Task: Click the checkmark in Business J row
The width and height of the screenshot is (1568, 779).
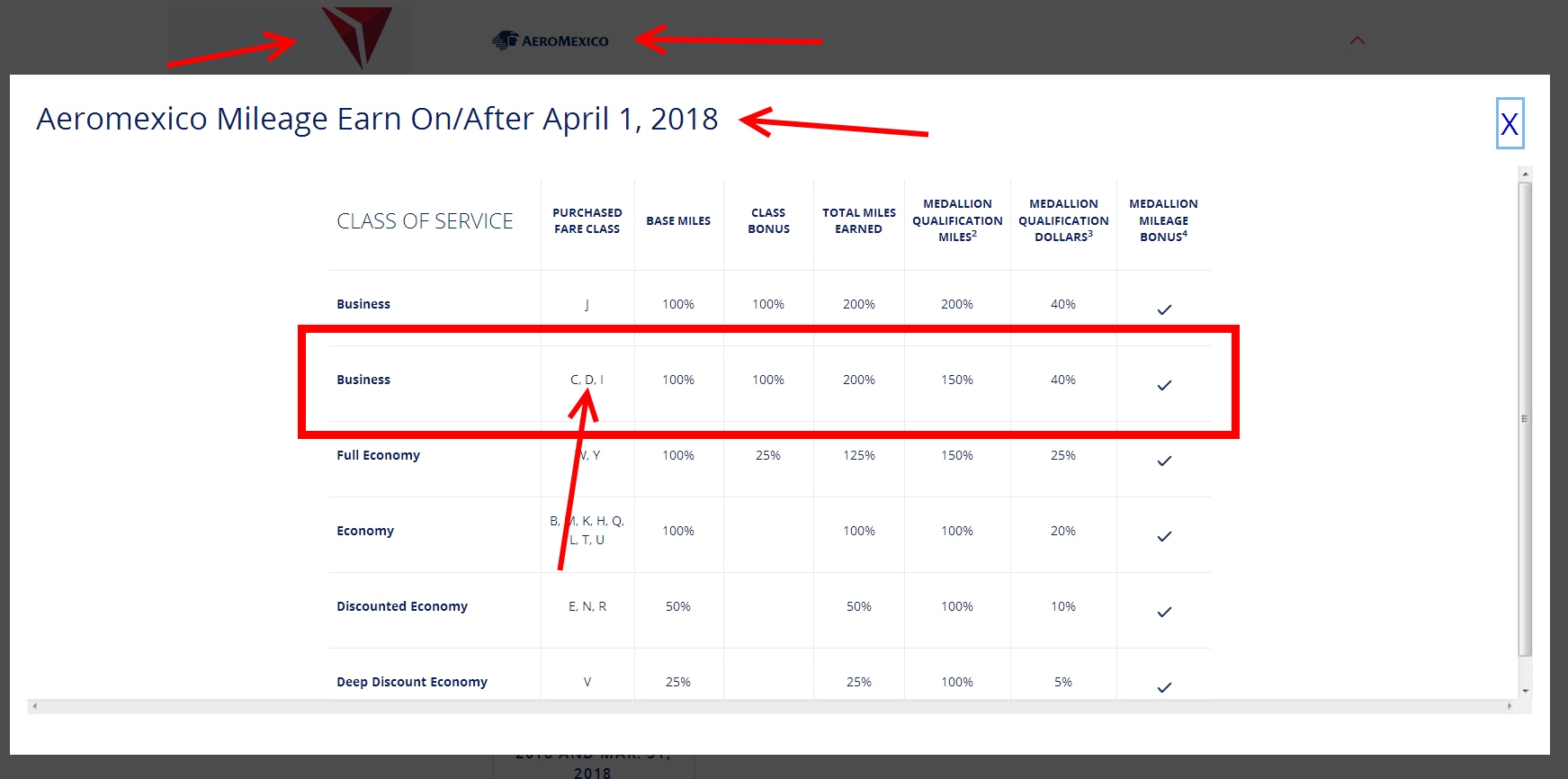Action: click(x=1164, y=309)
